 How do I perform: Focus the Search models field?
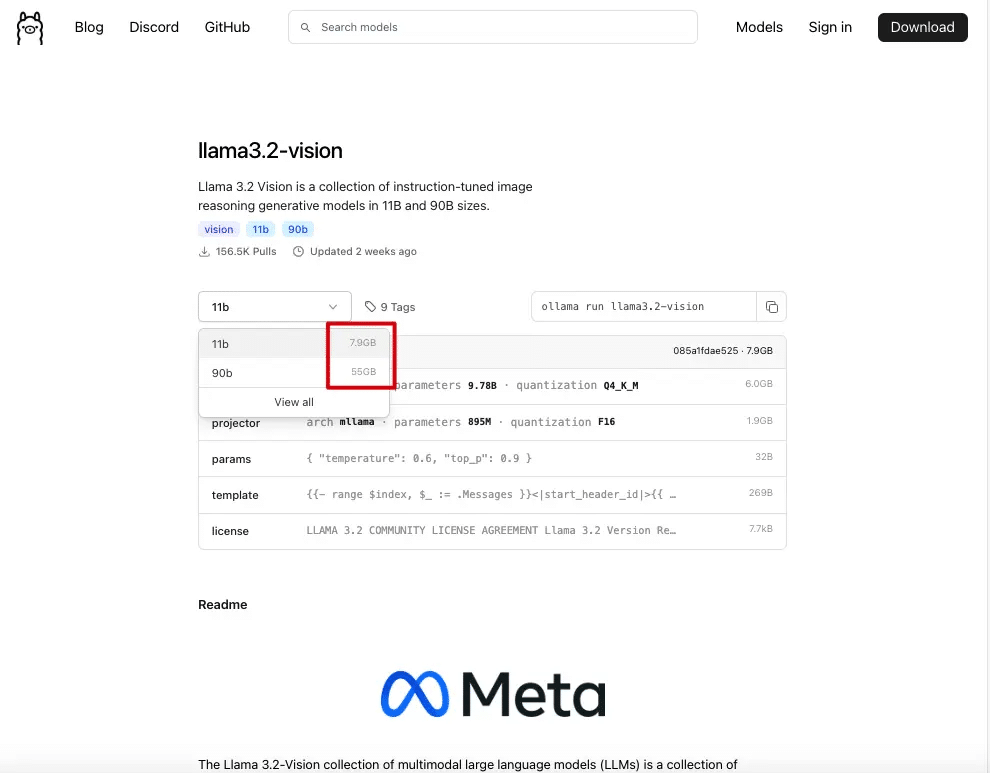pos(492,27)
